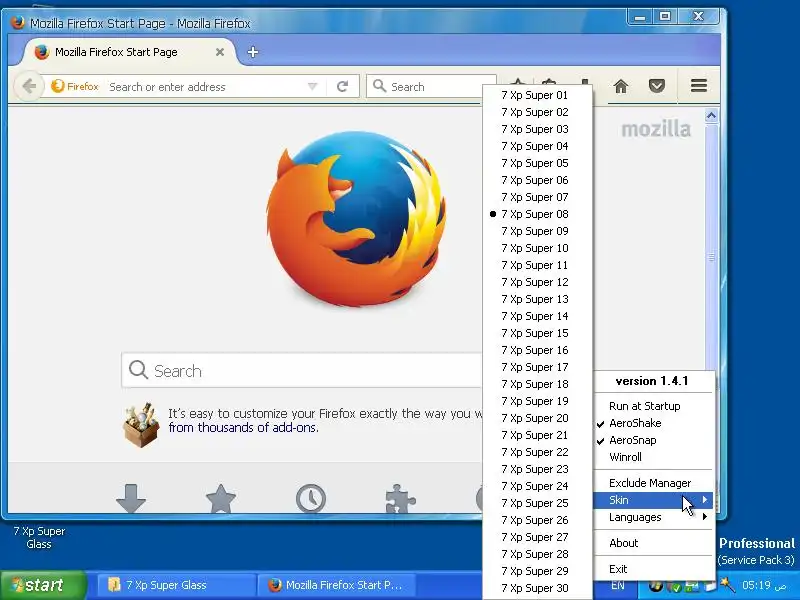
Task: Open Exclude Manager from tray menu
Action: [x=654, y=483]
